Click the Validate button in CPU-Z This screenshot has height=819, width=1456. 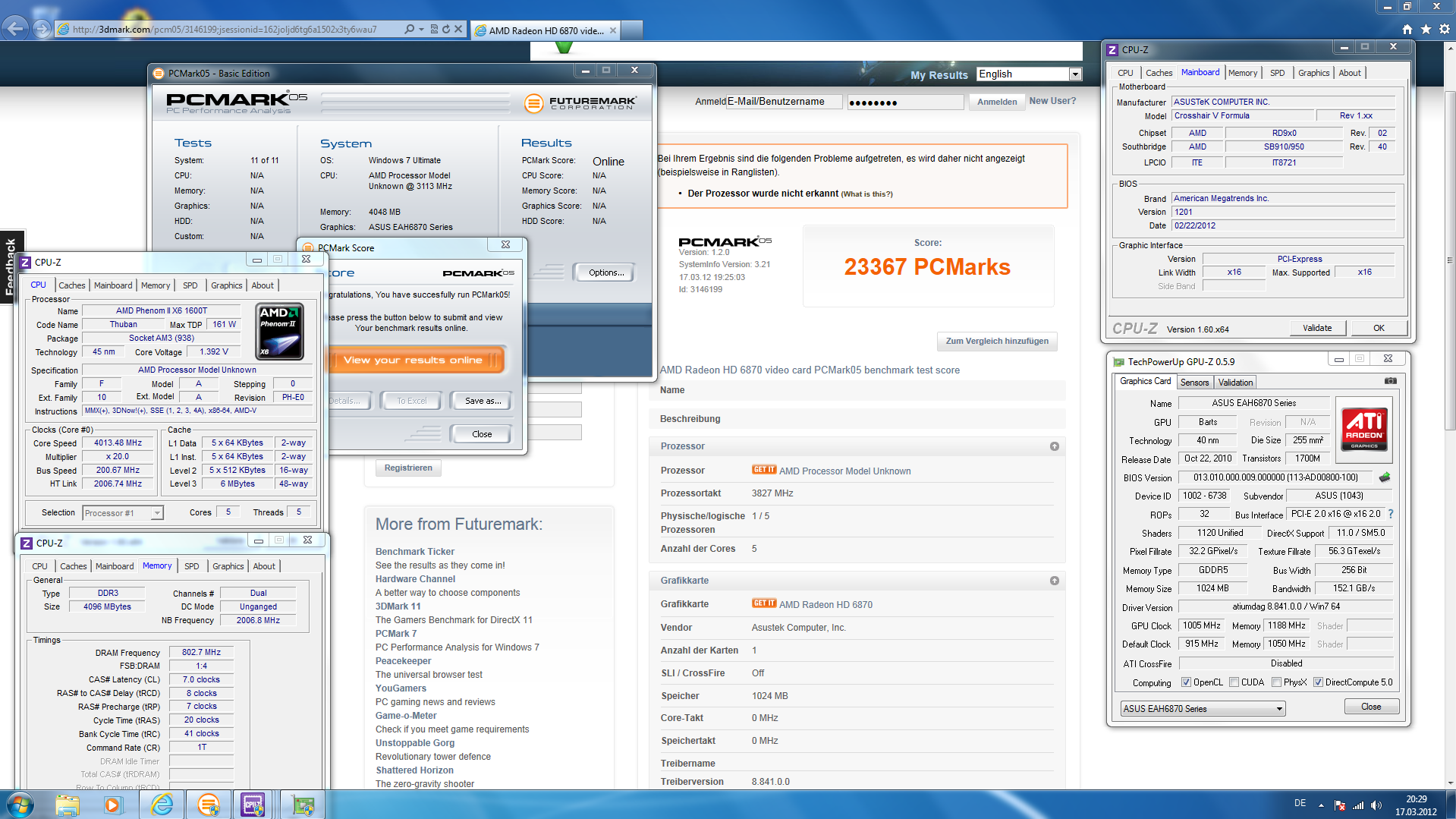[x=1317, y=328]
